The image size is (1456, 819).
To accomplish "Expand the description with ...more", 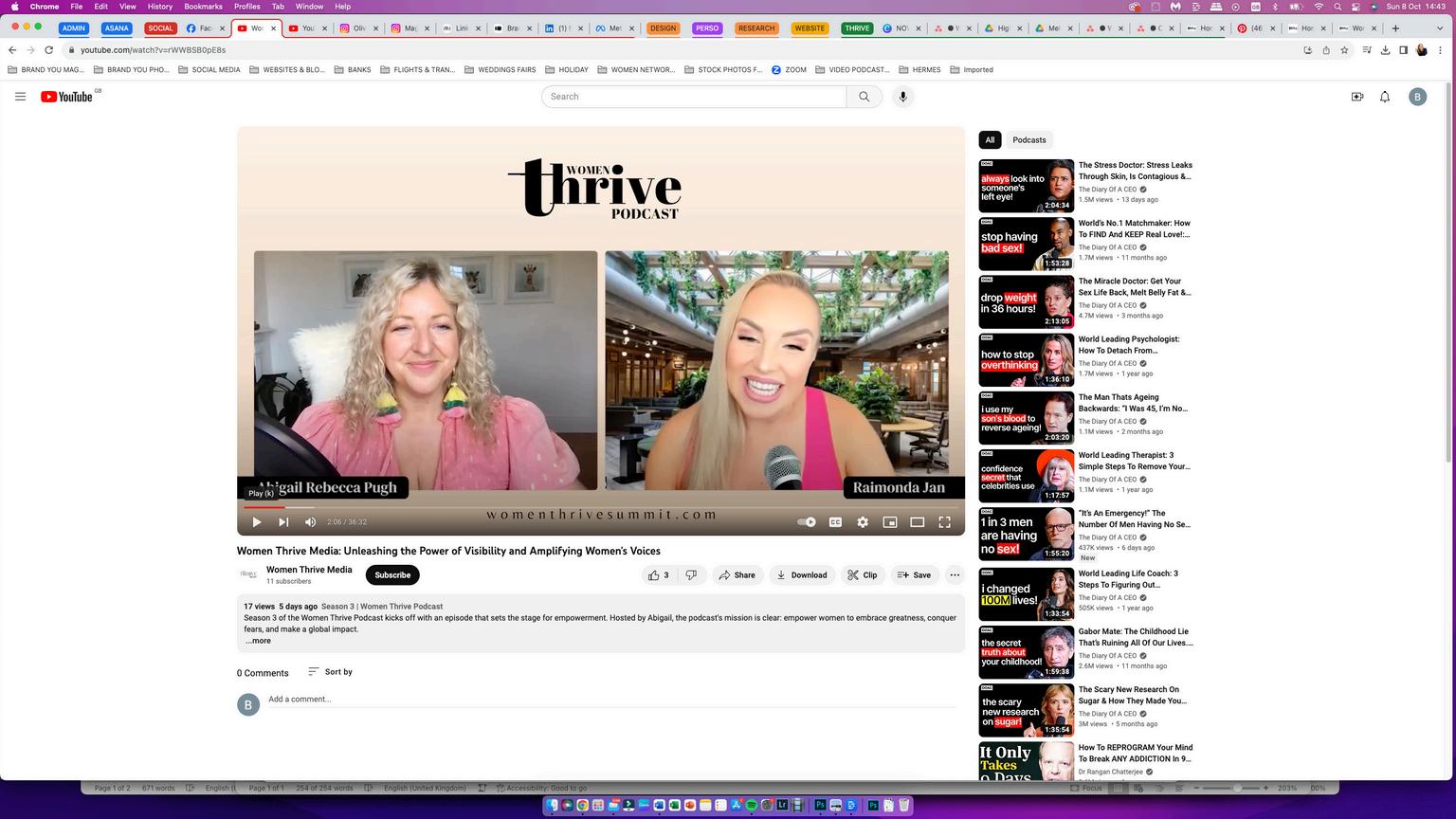I will click(x=258, y=641).
